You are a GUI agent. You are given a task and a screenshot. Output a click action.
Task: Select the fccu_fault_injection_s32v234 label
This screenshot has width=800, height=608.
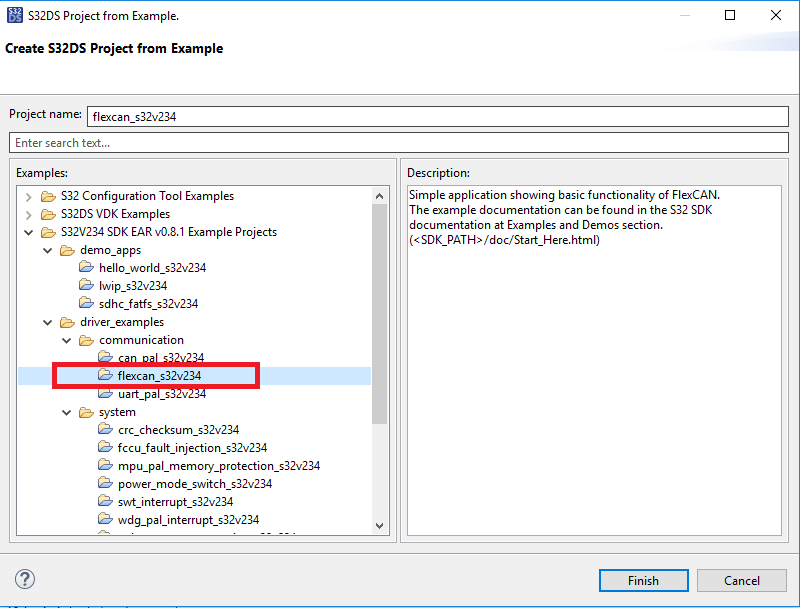click(192, 448)
